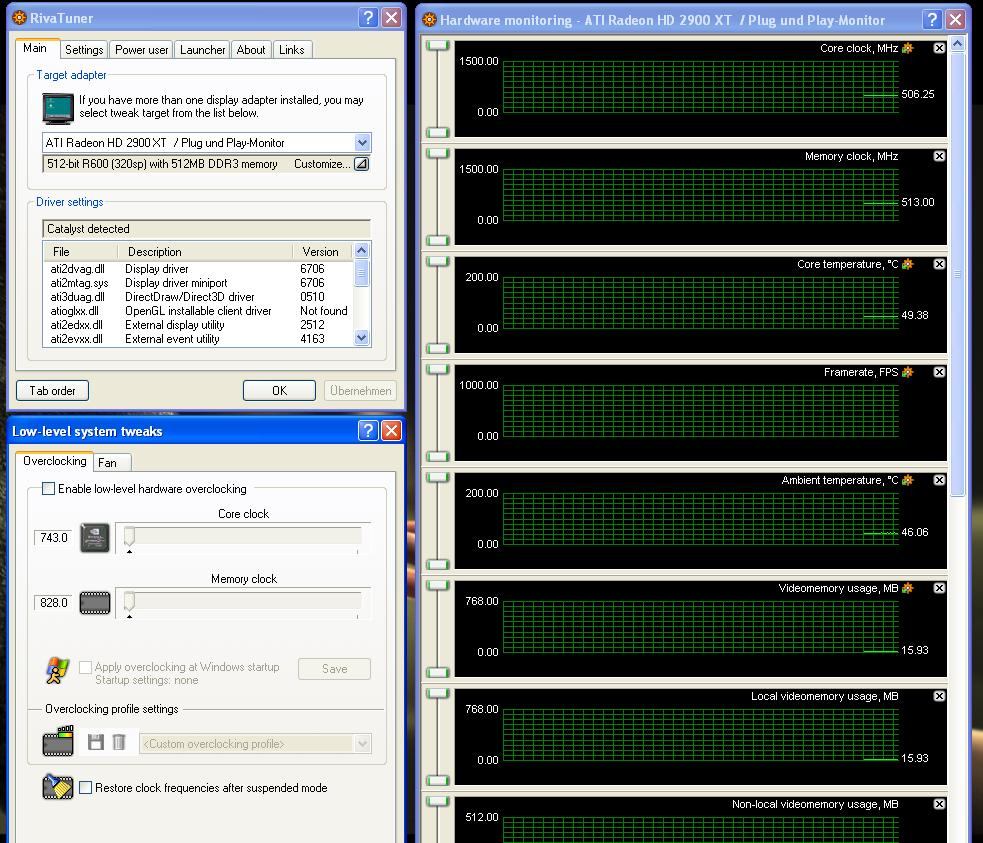Click the Memory clock RAM chip icon
The height and width of the screenshot is (843, 983).
tap(95, 603)
